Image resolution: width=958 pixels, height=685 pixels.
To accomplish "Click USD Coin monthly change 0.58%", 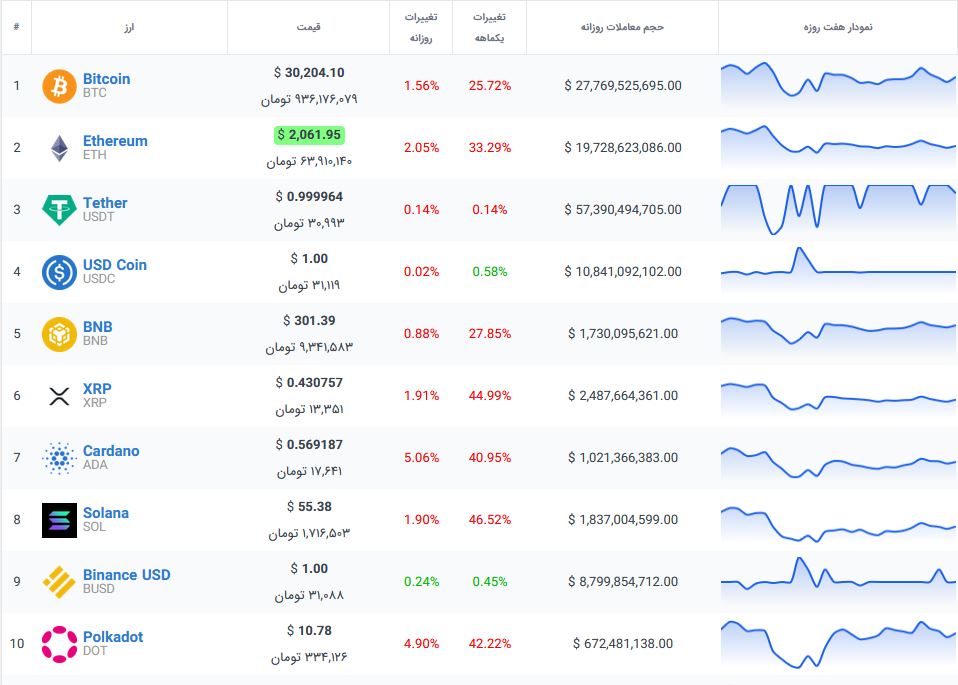I will (490, 271).
